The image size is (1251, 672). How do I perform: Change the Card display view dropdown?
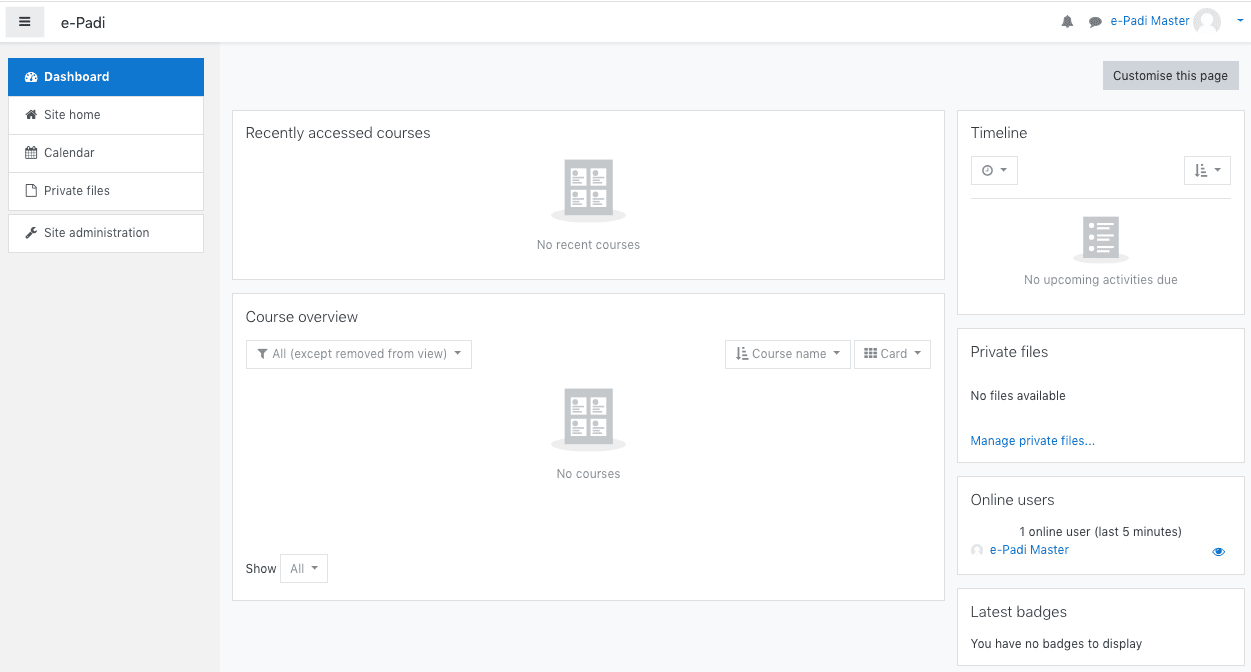[892, 354]
